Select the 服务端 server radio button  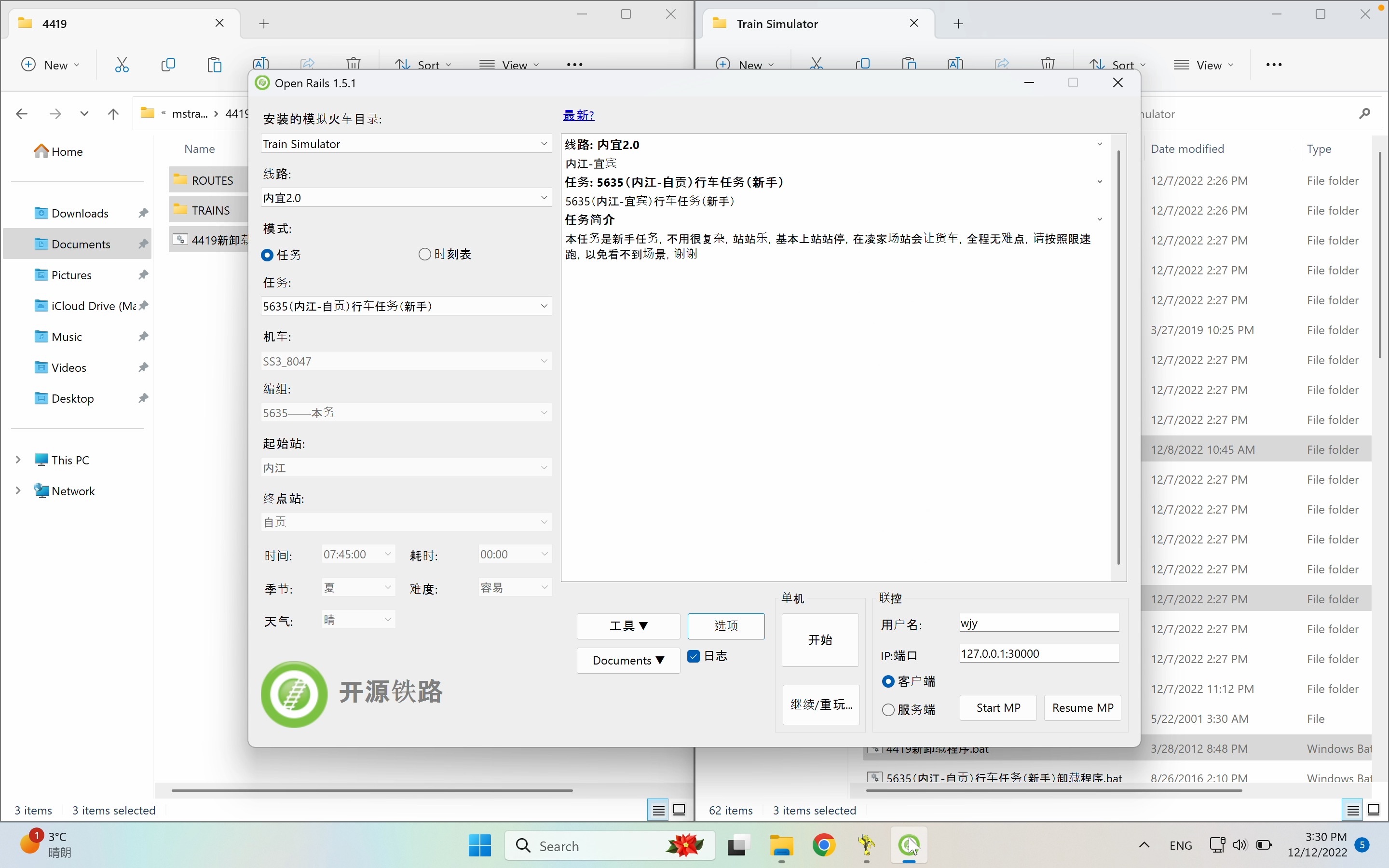(888, 709)
